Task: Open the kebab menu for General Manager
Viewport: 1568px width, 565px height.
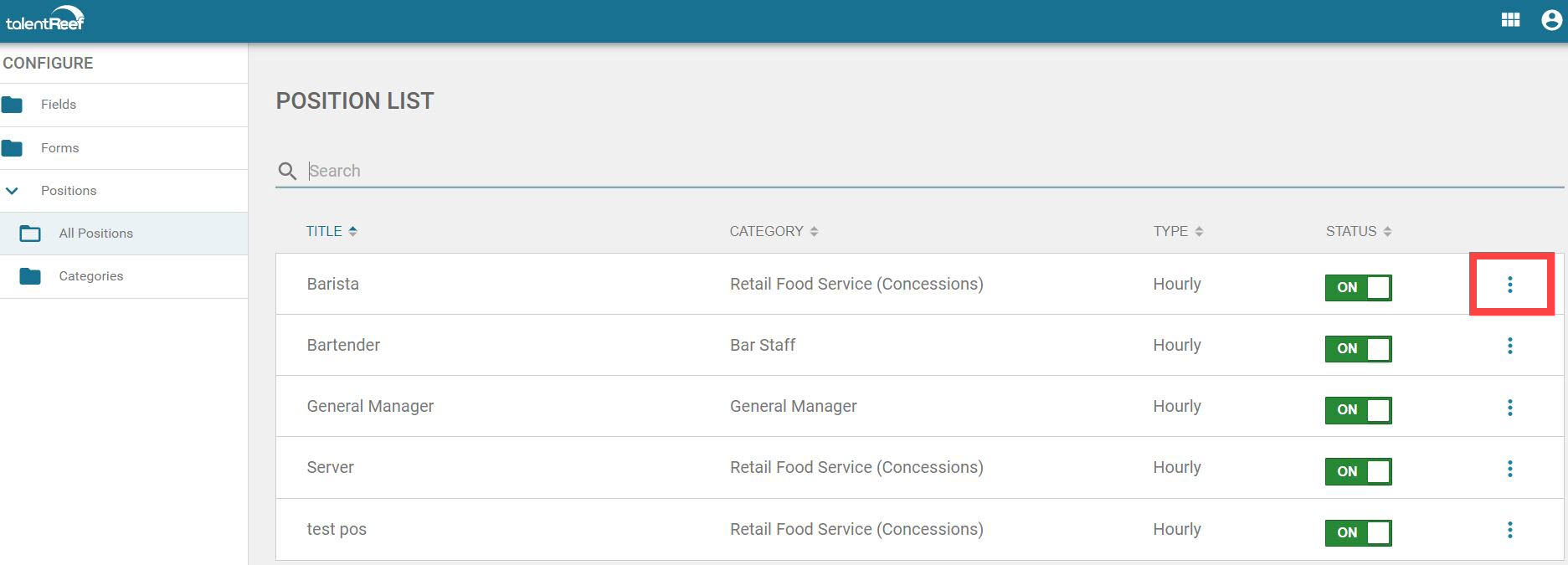Action: click(1510, 408)
